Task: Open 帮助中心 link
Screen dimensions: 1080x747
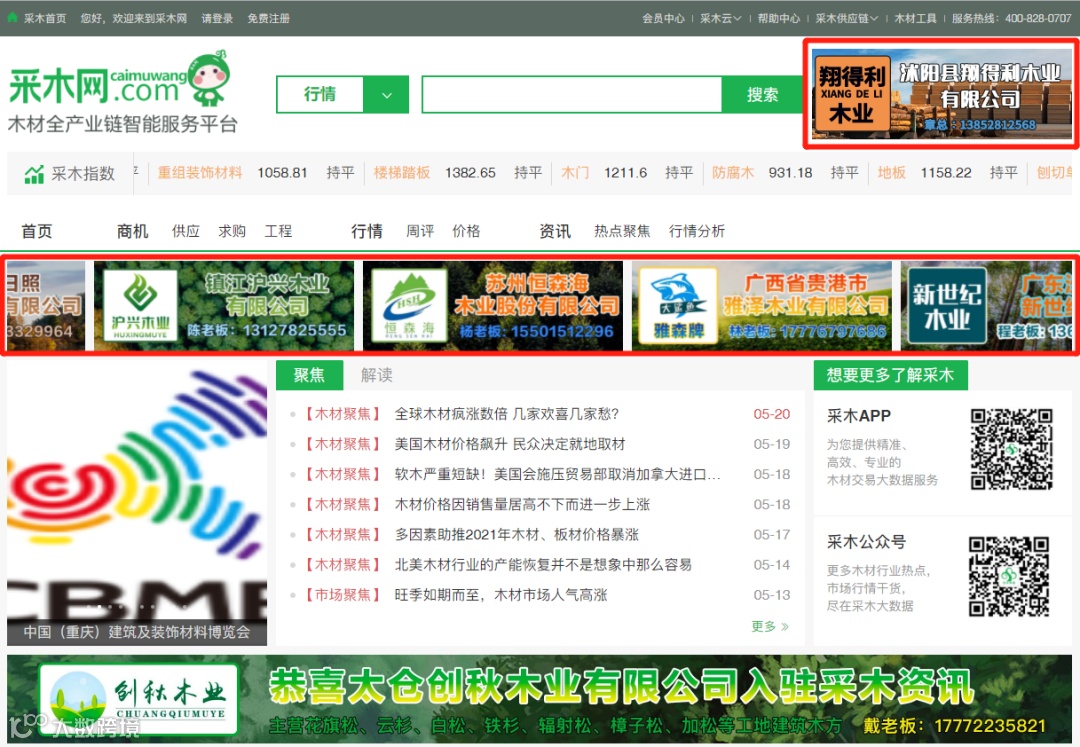Action: tap(779, 19)
